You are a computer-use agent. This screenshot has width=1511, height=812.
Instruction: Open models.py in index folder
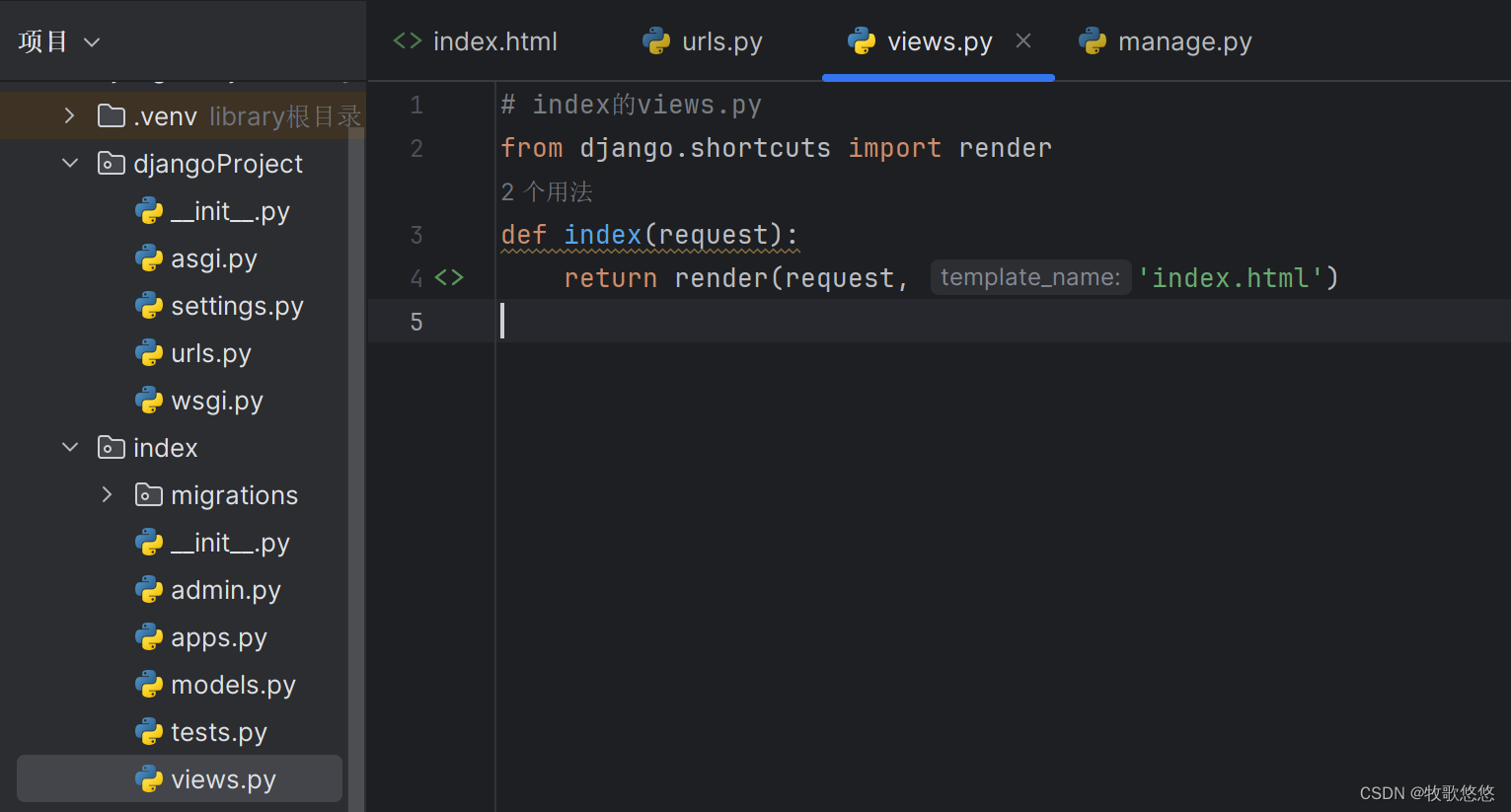(233, 685)
